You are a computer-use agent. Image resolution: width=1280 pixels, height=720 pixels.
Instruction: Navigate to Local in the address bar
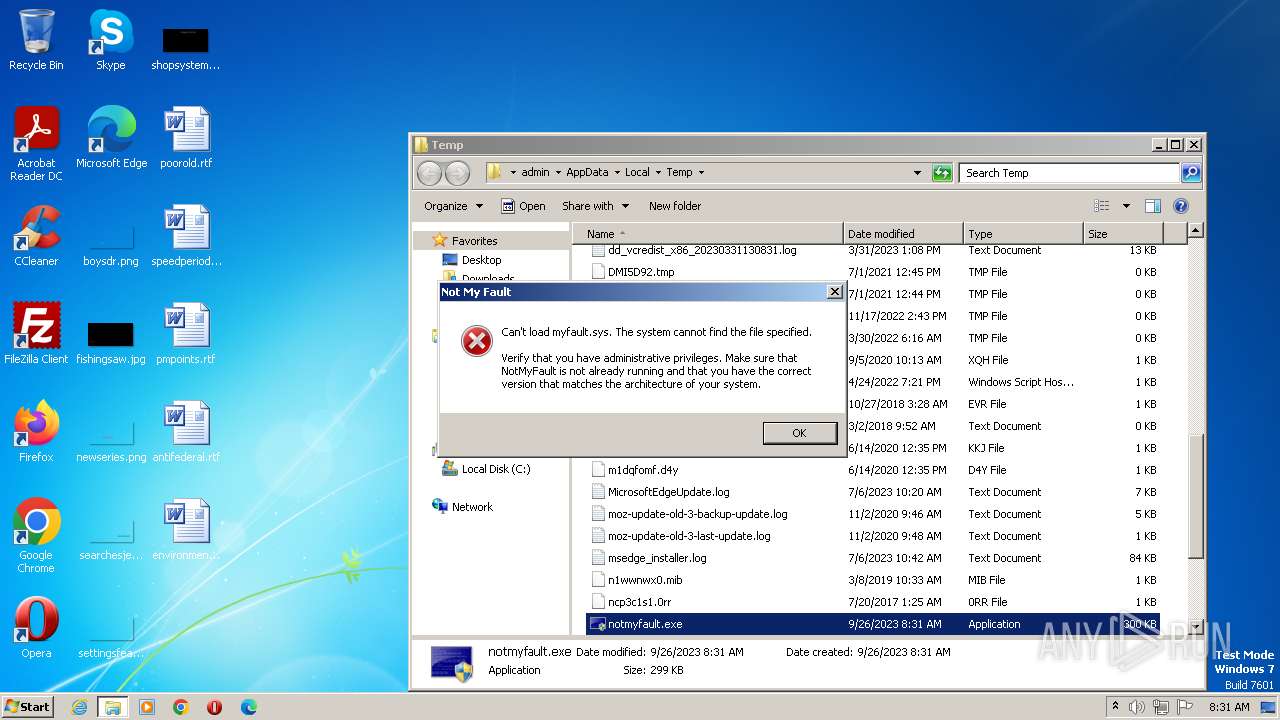(x=637, y=172)
